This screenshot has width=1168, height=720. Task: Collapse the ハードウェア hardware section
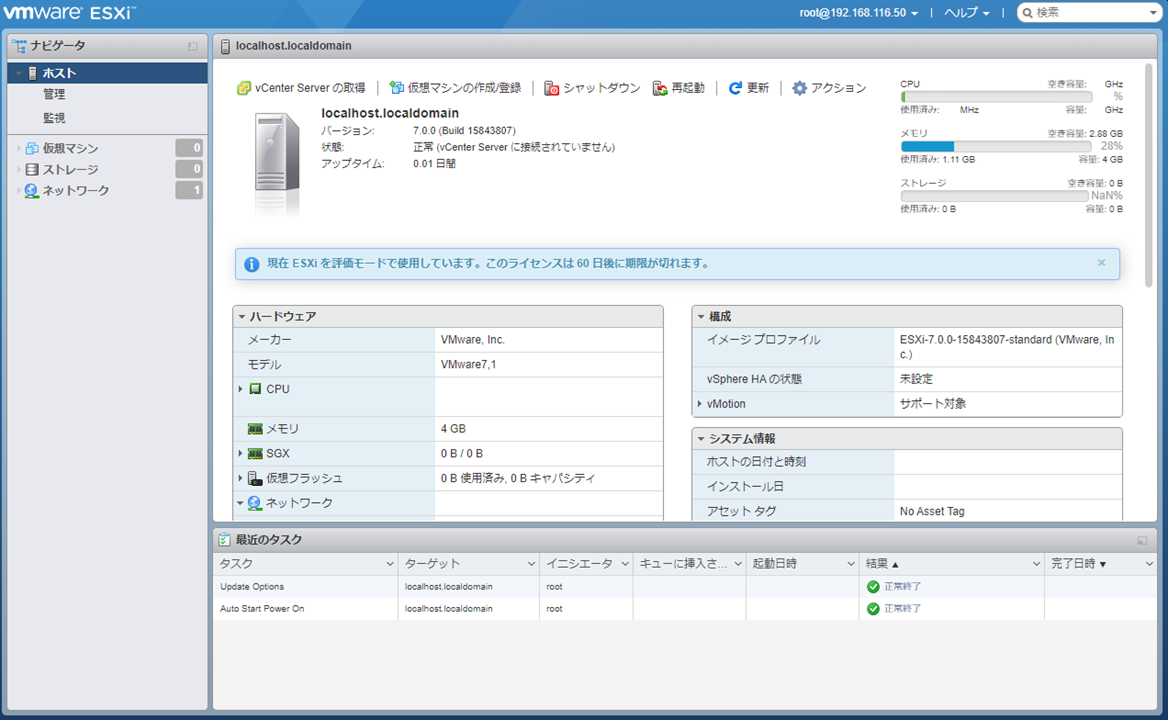point(241,316)
